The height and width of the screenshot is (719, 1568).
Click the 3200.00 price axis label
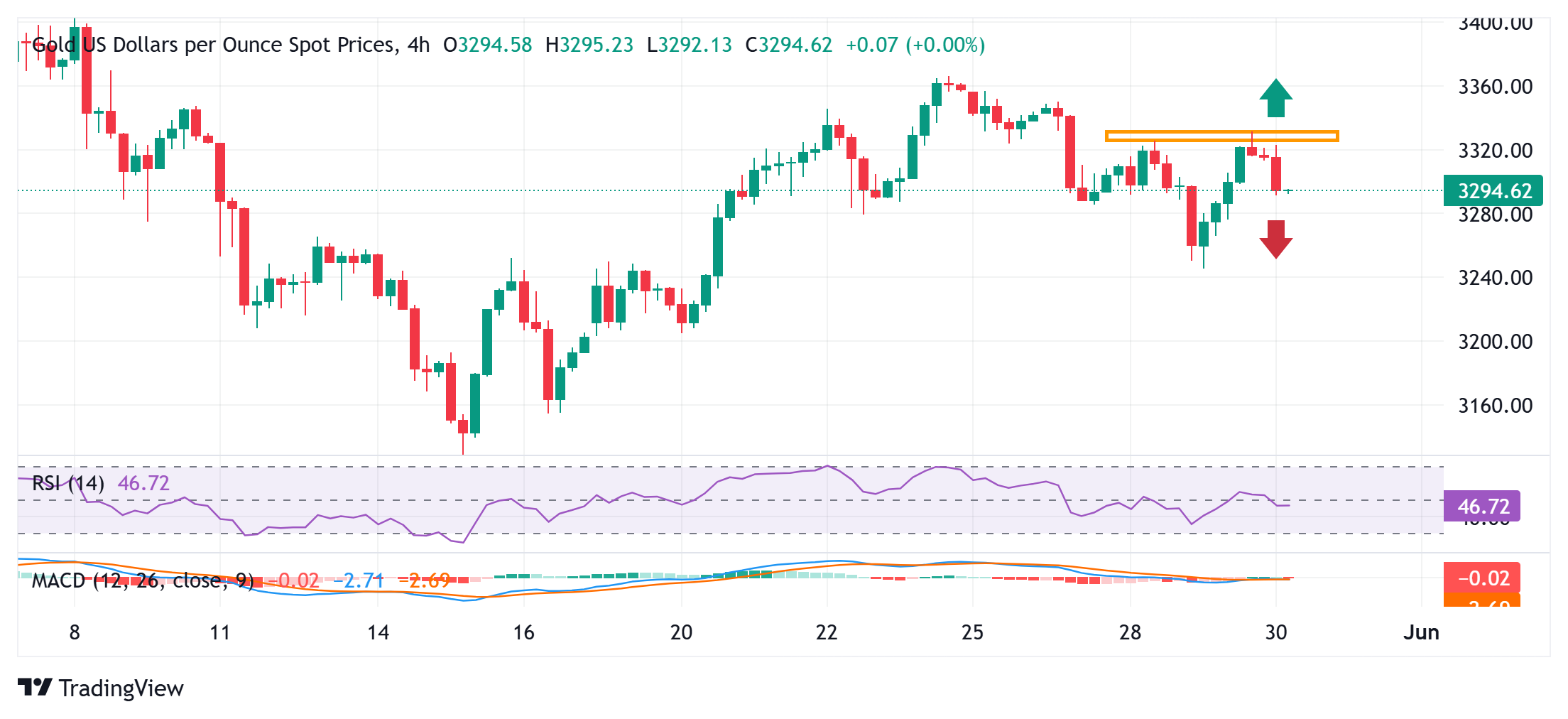(x=1494, y=342)
